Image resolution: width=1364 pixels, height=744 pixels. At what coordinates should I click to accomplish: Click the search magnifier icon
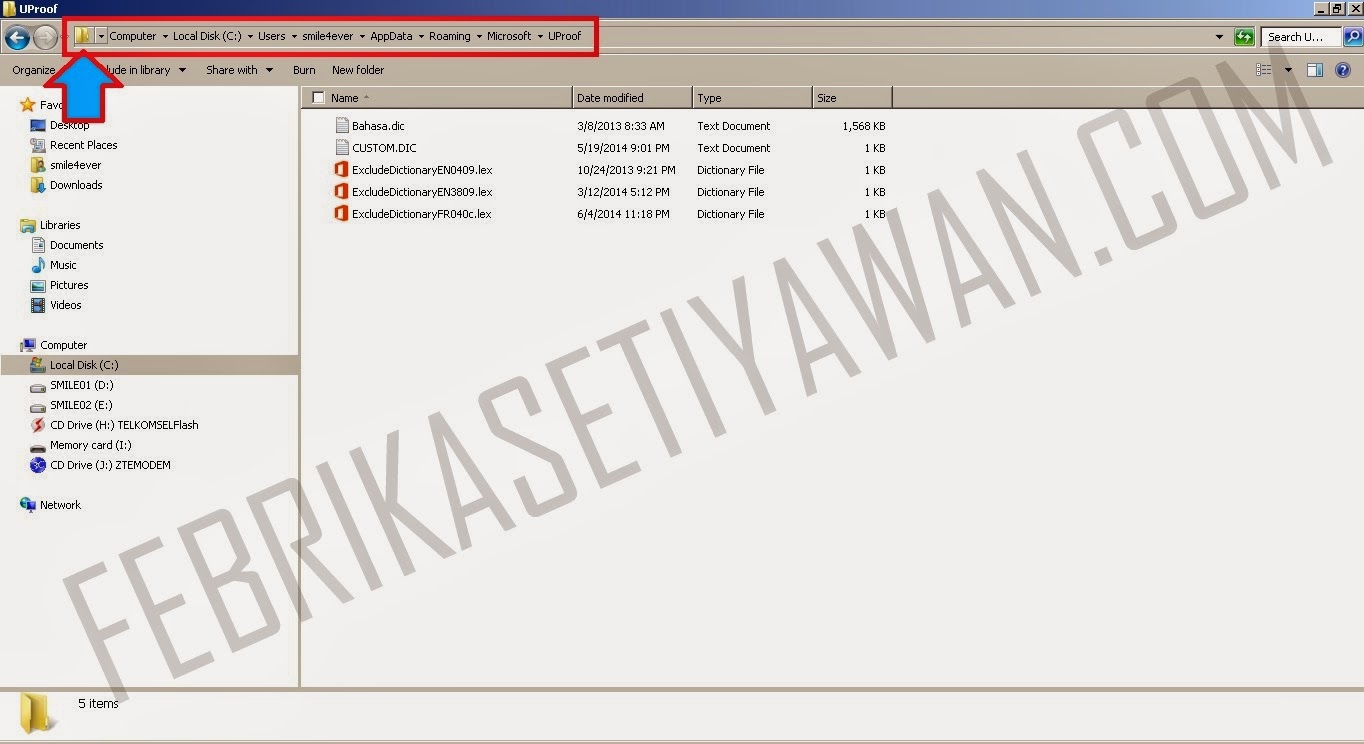coord(1352,37)
